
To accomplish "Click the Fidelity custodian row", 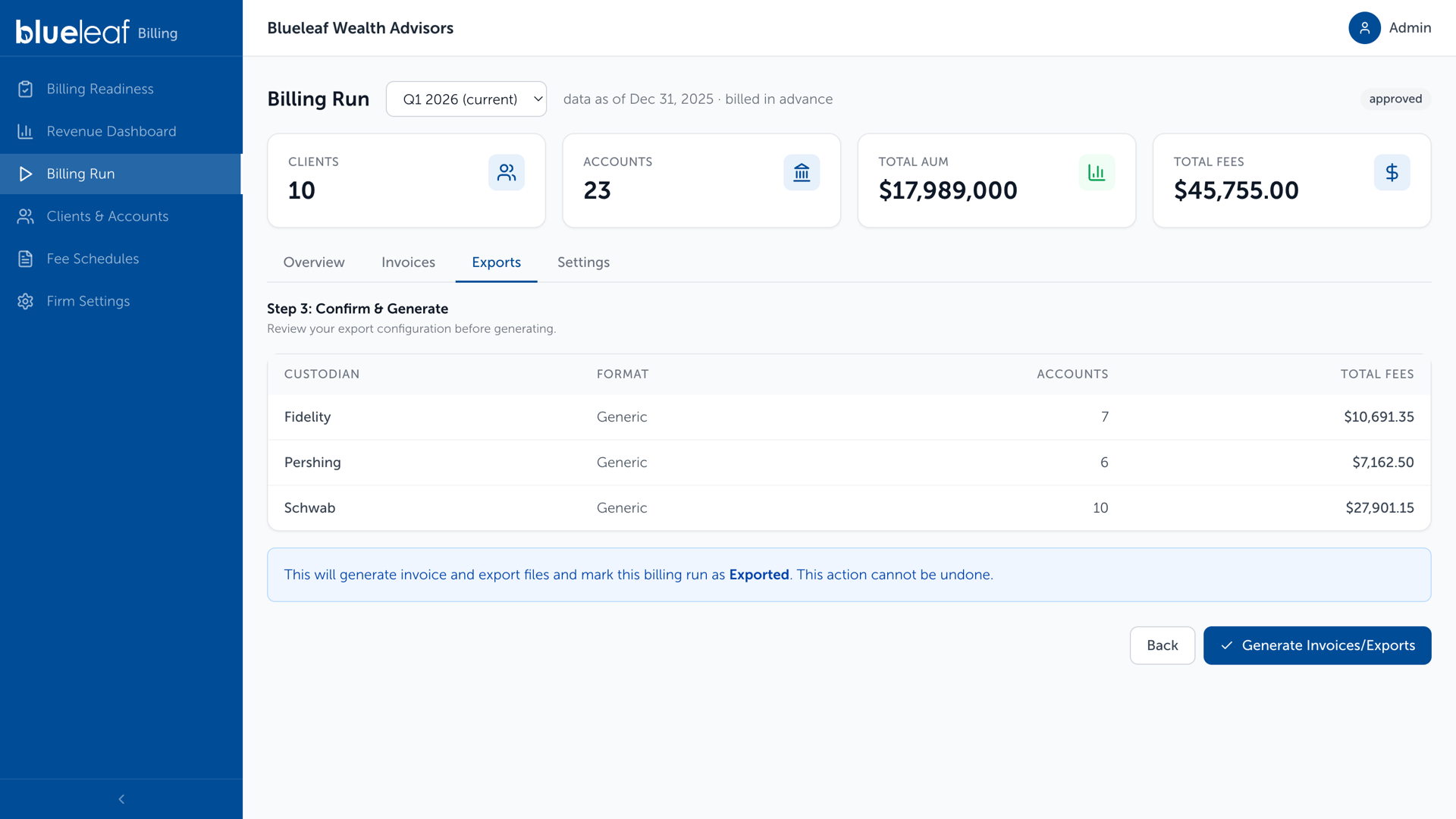I will (849, 417).
